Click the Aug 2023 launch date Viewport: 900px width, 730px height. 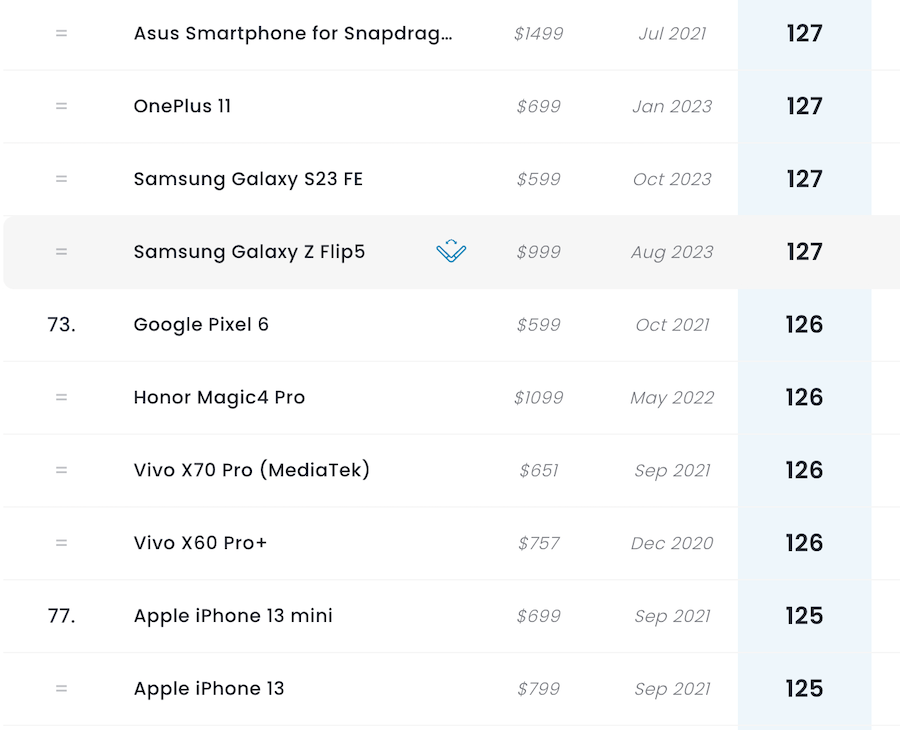tap(672, 252)
